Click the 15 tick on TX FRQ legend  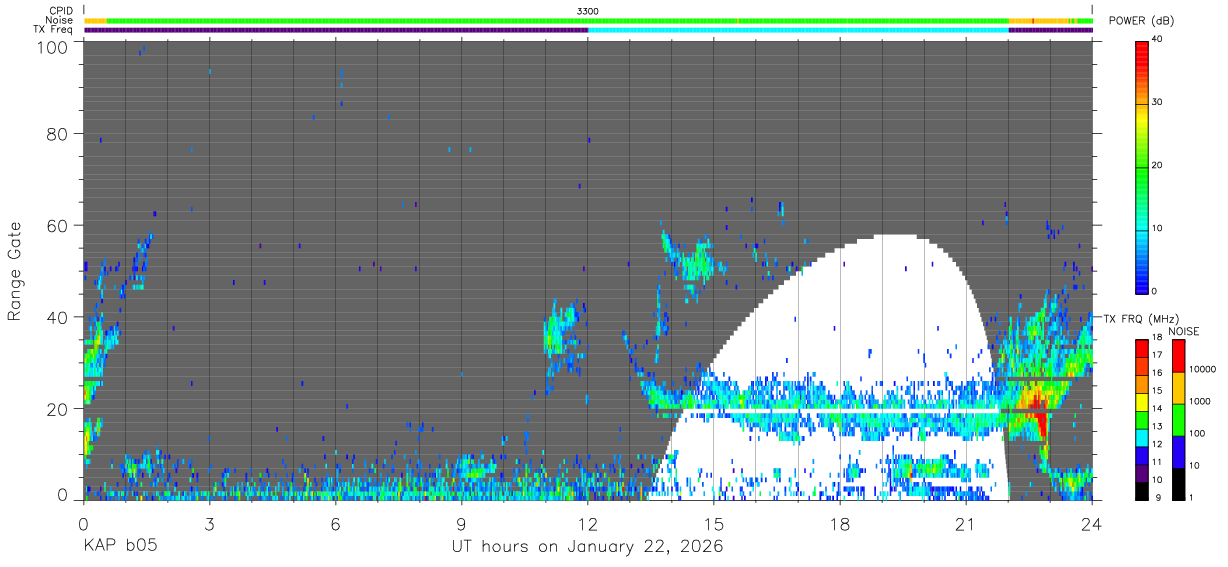1157,391
